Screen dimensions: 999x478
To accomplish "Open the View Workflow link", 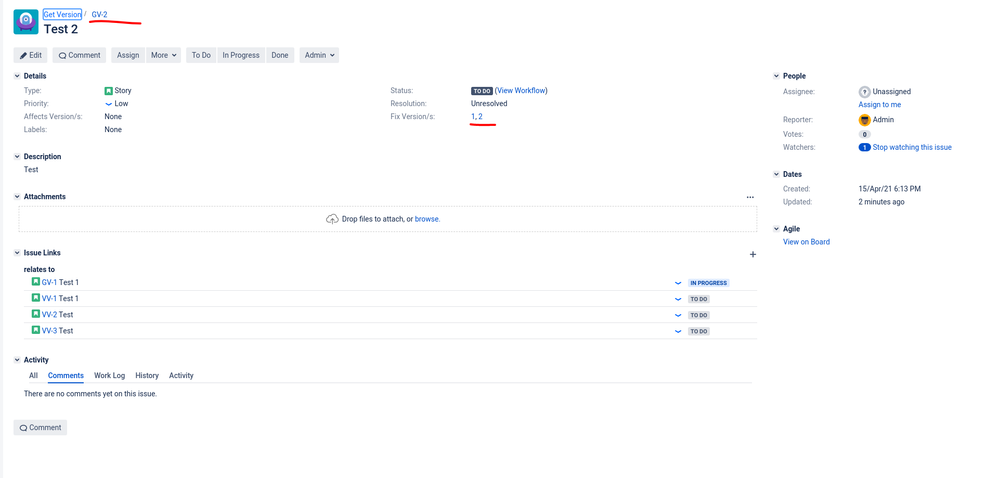I will (521, 91).
